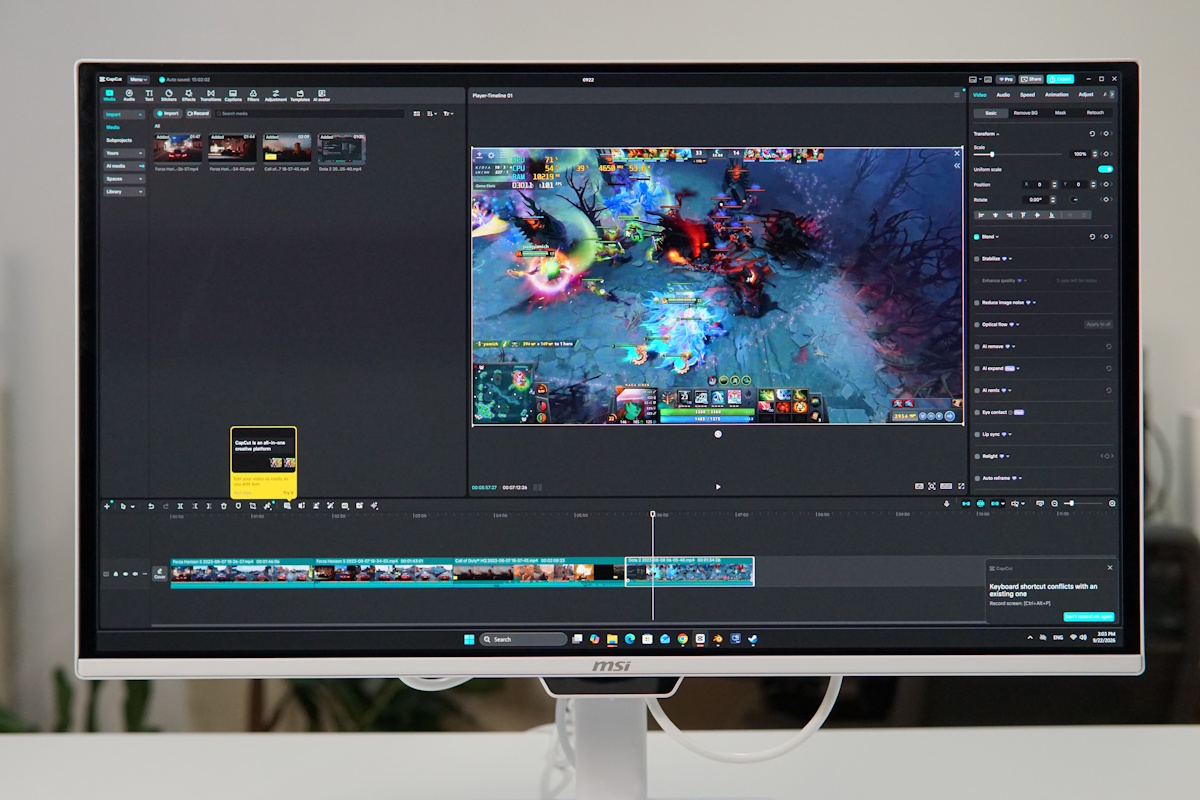The height and width of the screenshot is (800, 1200).
Task: Enable the AI remove checkbox
Action: point(976,346)
